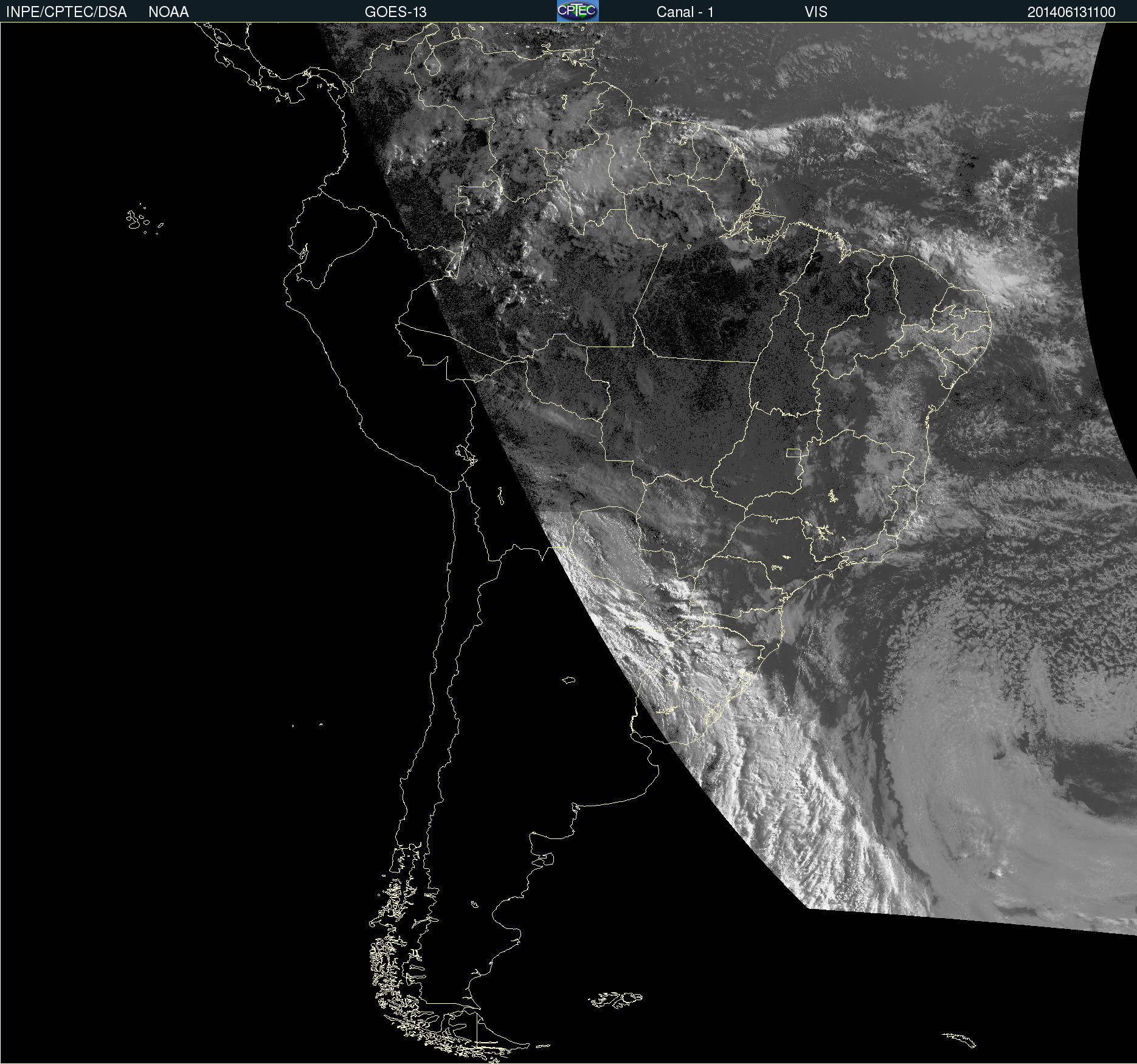Click the NOAA label in the header
1137x1064 pixels.
point(168,12)
